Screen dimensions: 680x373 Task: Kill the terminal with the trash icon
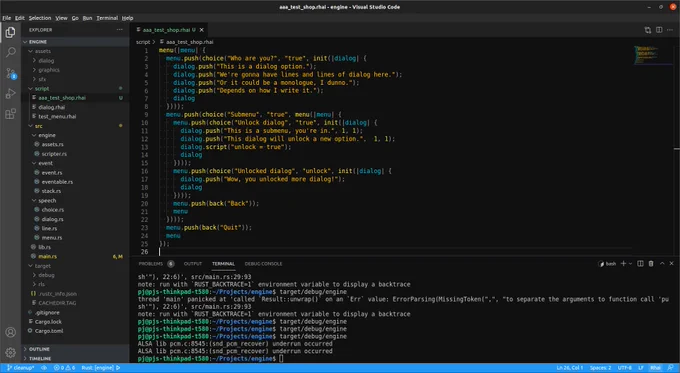click(x=651, y=263)
